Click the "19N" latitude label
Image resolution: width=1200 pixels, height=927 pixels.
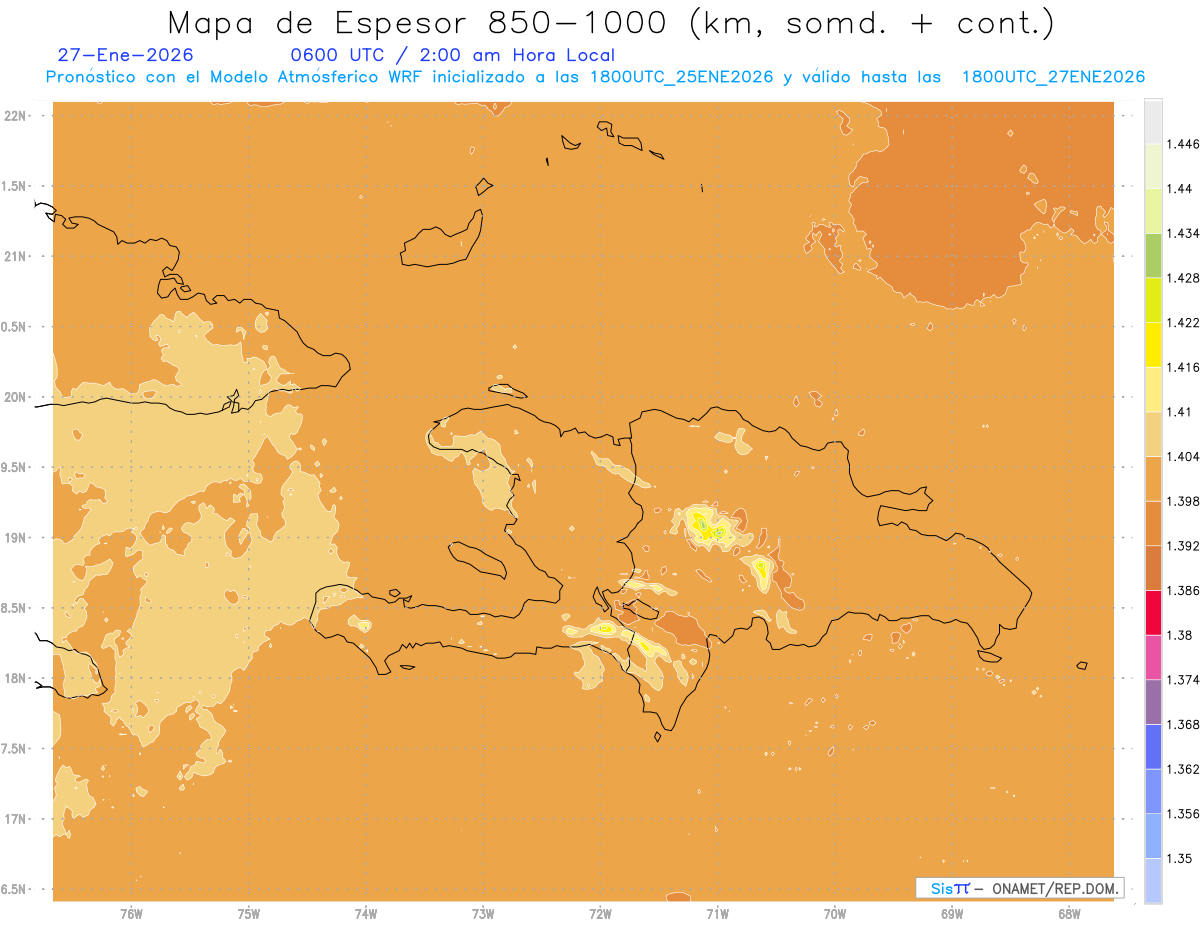coord(15,538)
